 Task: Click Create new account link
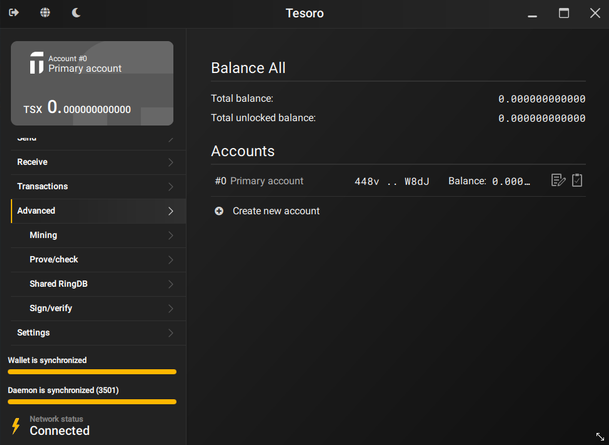pos(276,211)
